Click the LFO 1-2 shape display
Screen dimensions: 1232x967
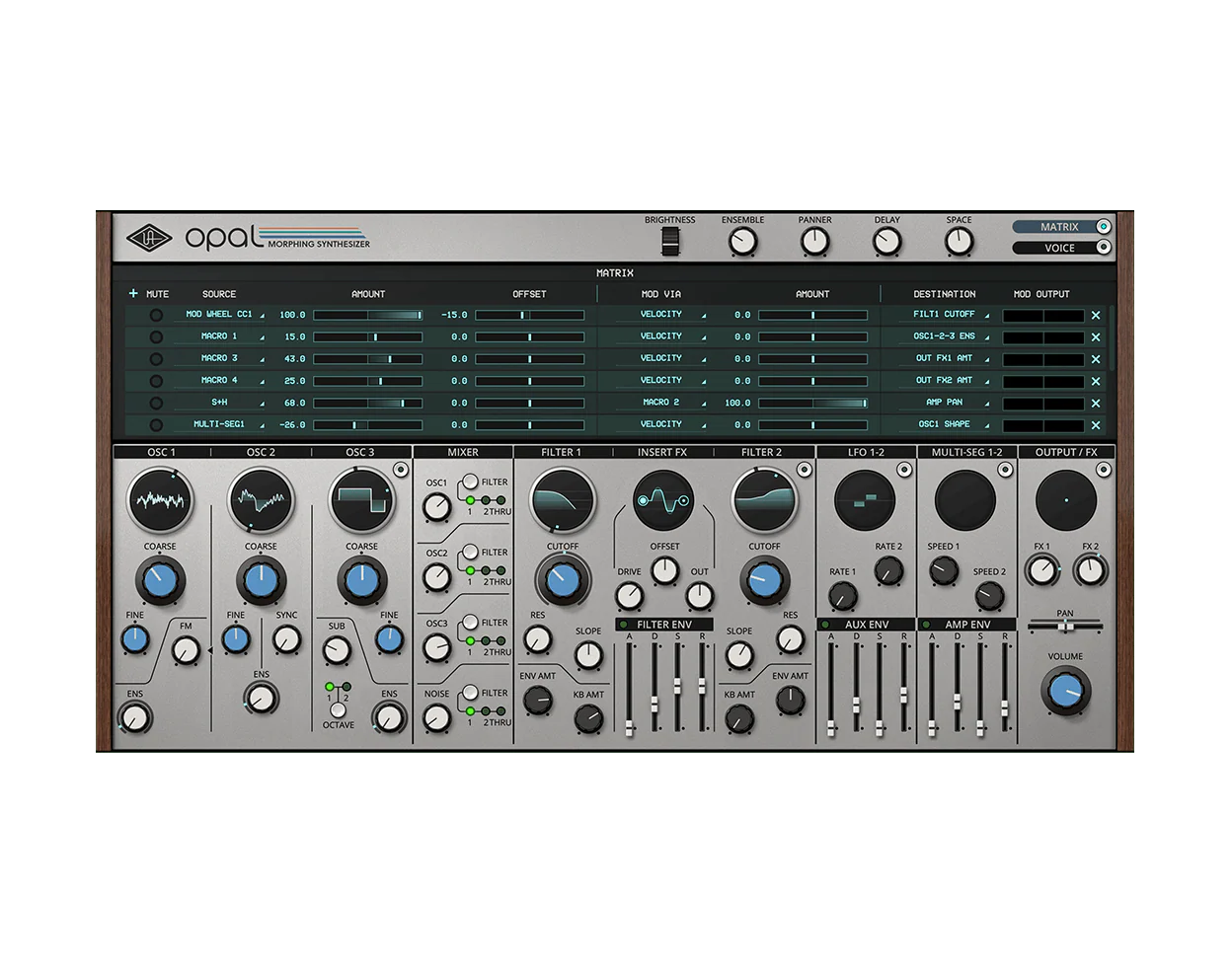point(865,500)
